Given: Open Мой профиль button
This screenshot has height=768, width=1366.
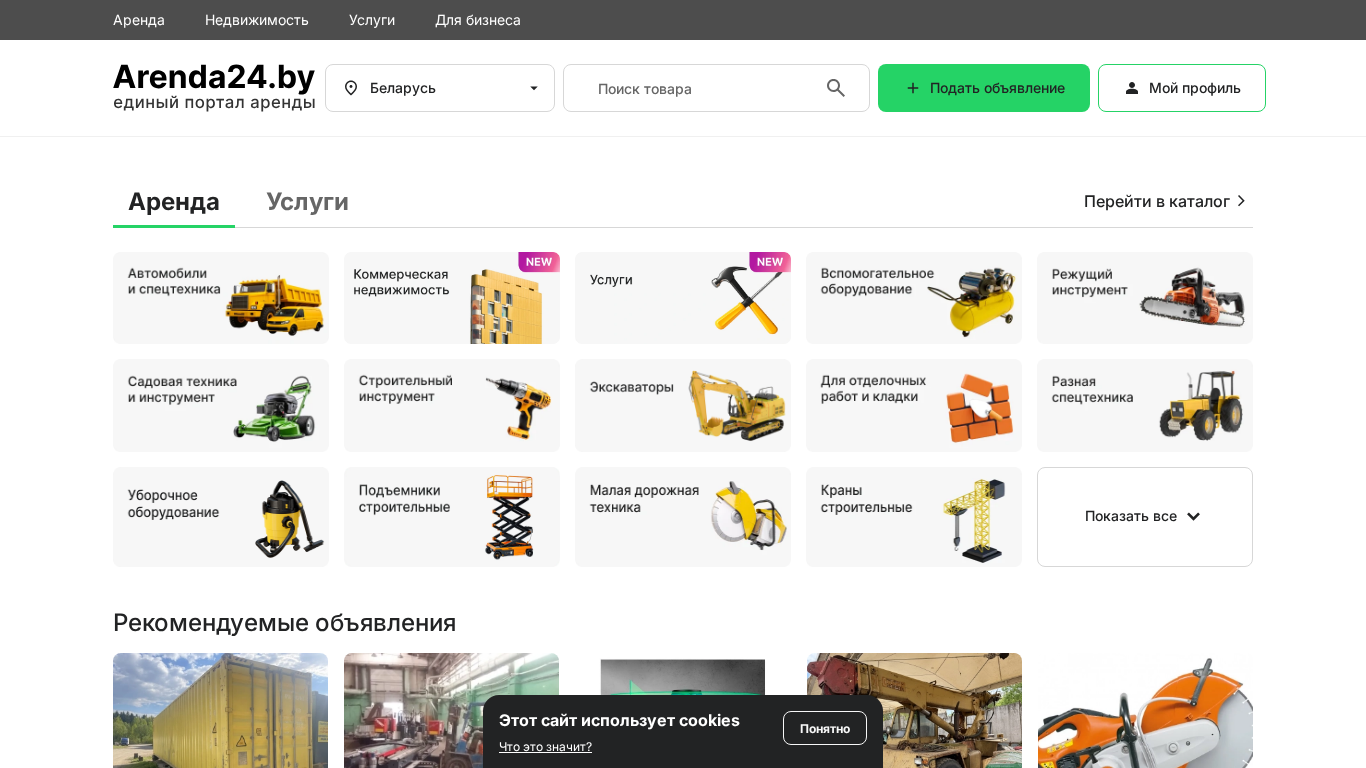Looking at the screenshot, I should pos(1182,88).
